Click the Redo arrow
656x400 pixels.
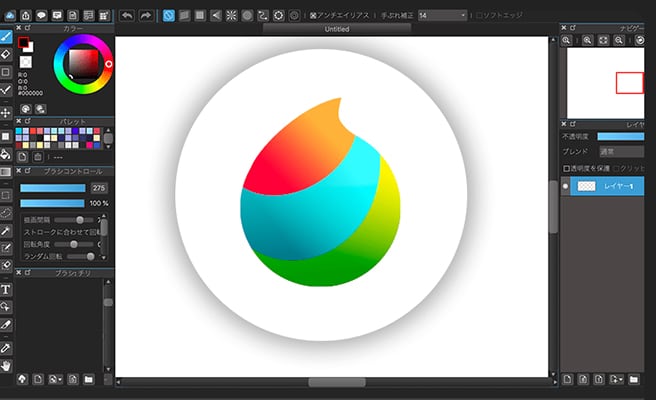coord(145,16)
